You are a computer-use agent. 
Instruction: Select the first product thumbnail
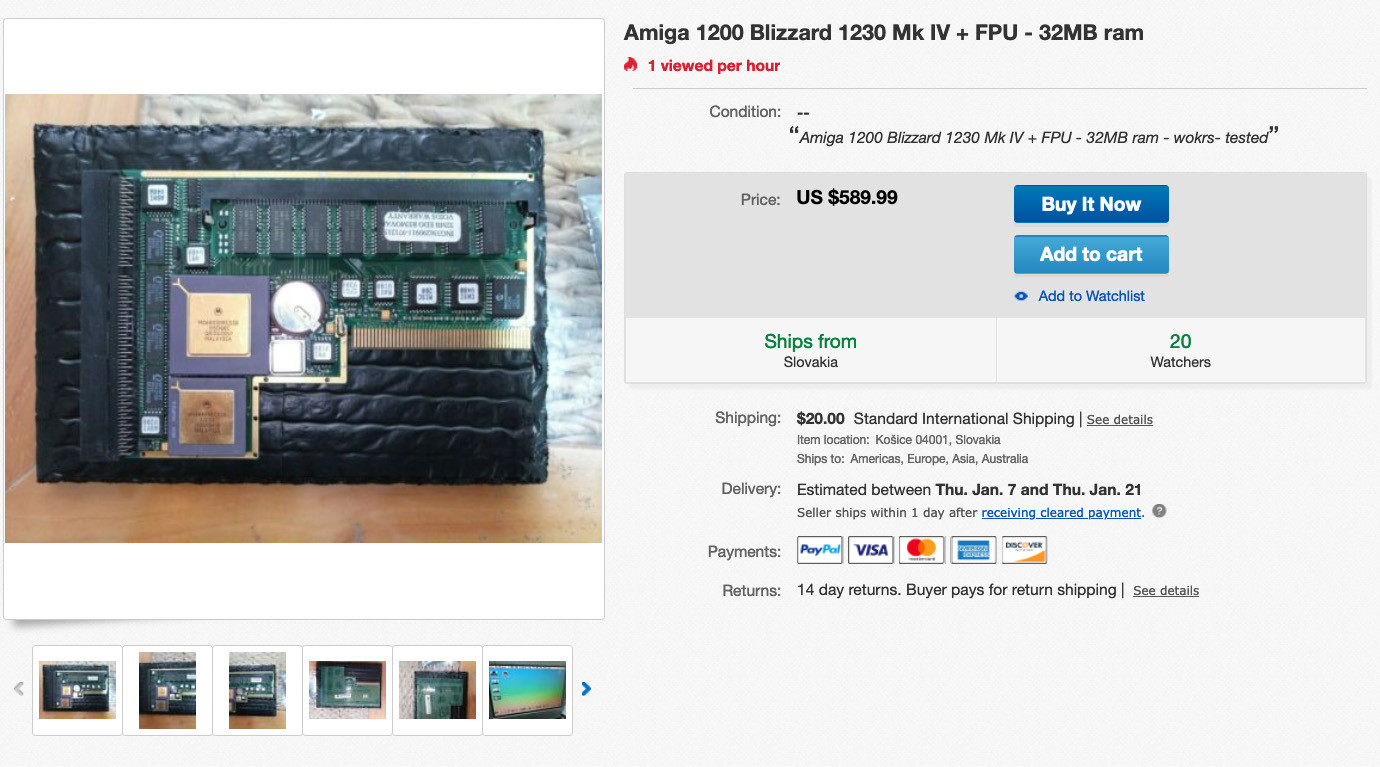[77, 690]
